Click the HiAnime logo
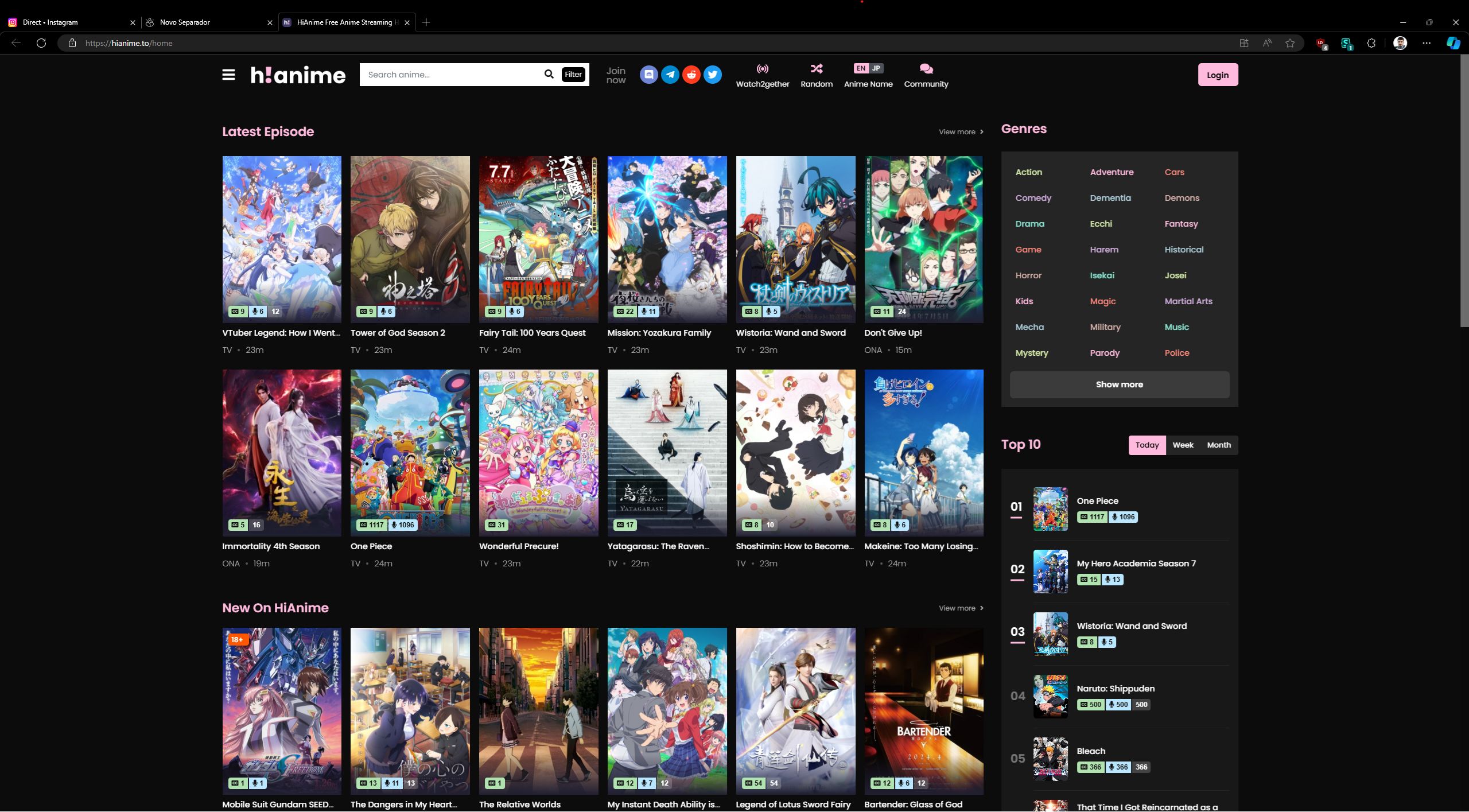 (298, 75)
